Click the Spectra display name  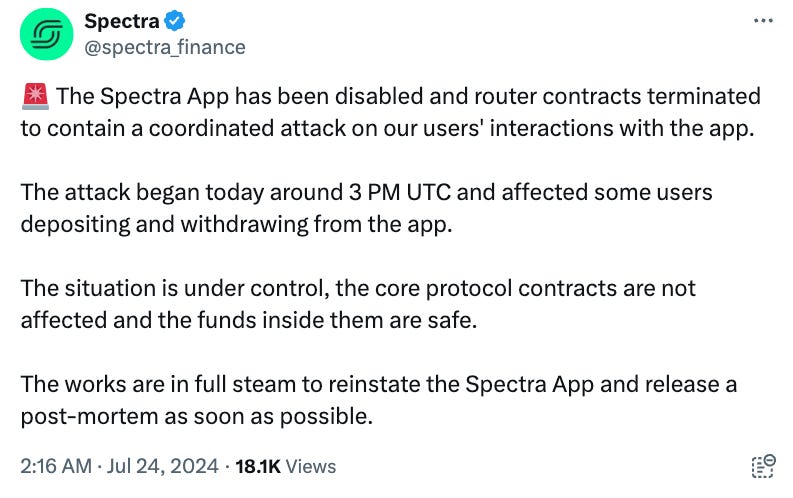click(x=121, y=21)
